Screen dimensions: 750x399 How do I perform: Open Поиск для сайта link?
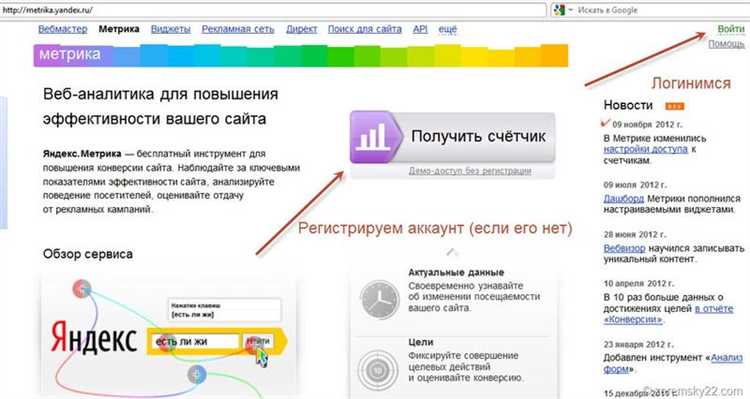pos(364,29)
